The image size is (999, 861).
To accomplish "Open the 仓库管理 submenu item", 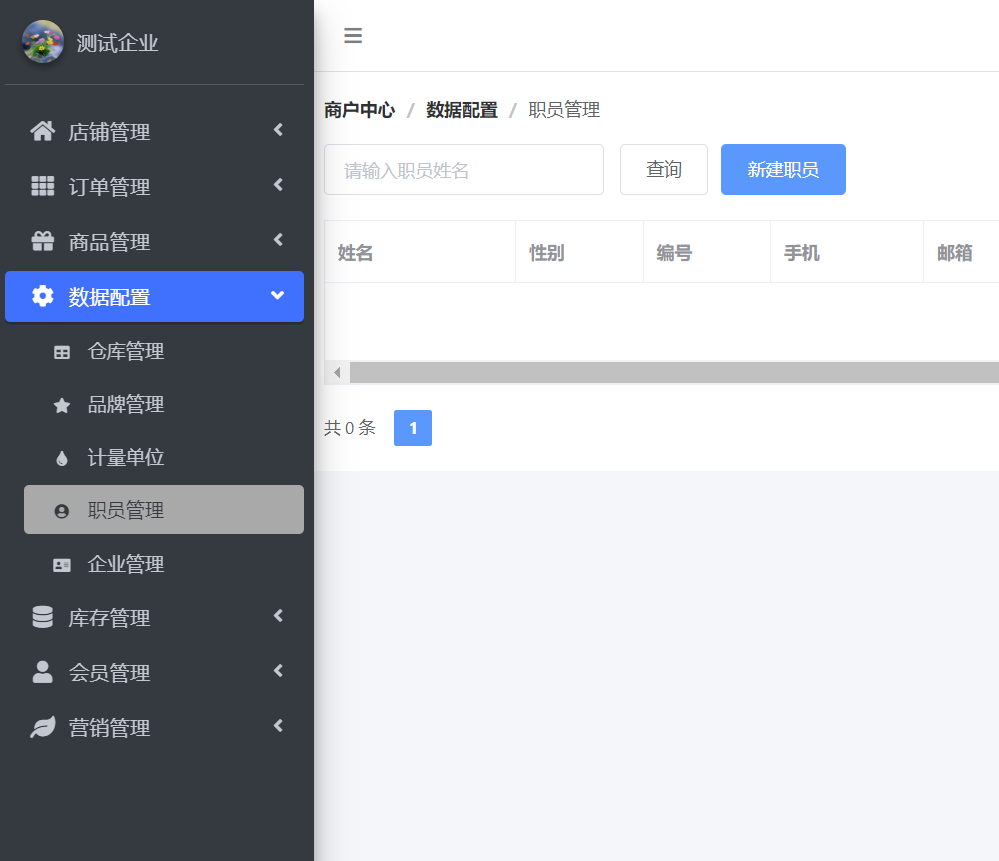I will click(126, 351).
